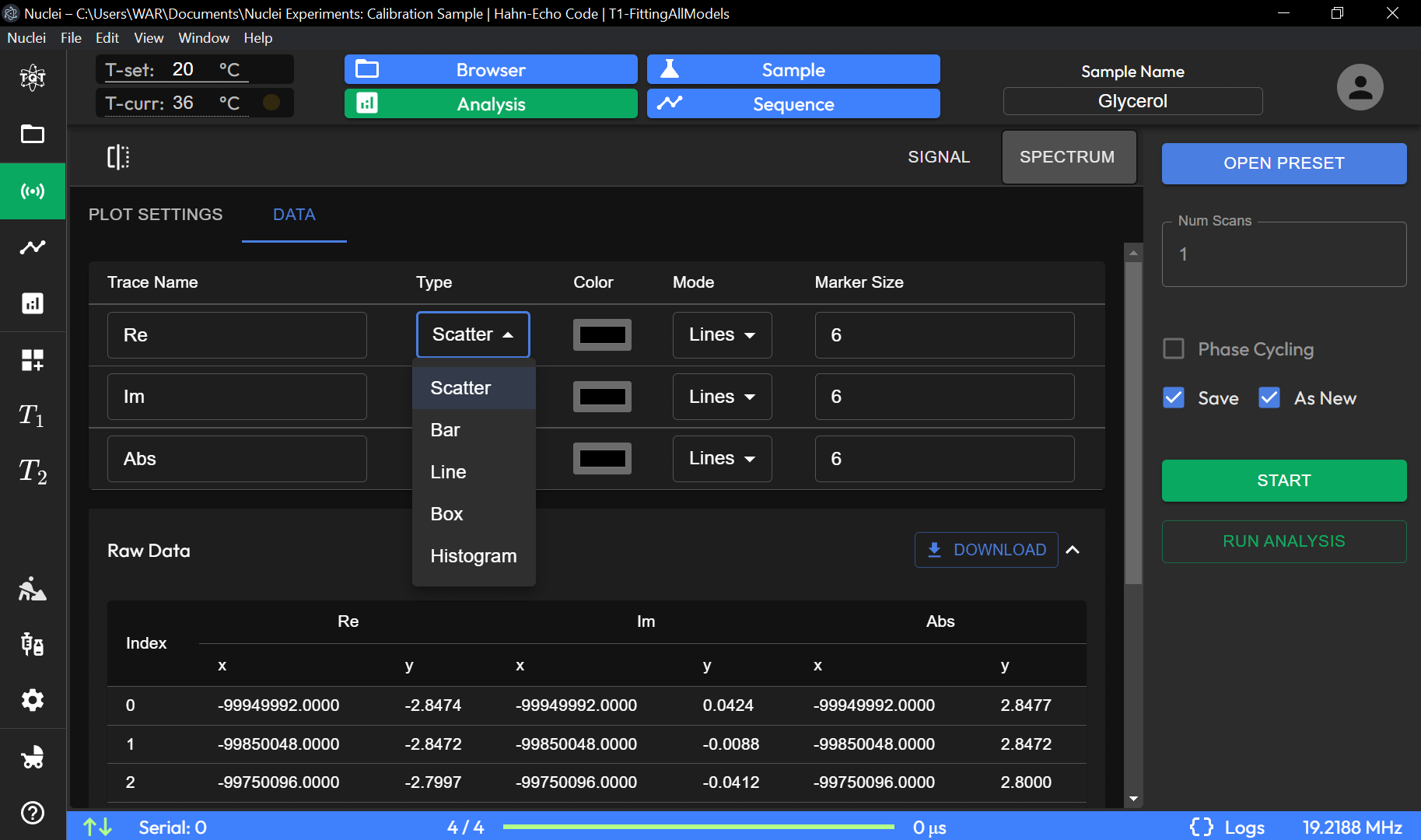Pick the Im trace color swatch
This screenshot has width=1421, height=840.
(602, 397)
